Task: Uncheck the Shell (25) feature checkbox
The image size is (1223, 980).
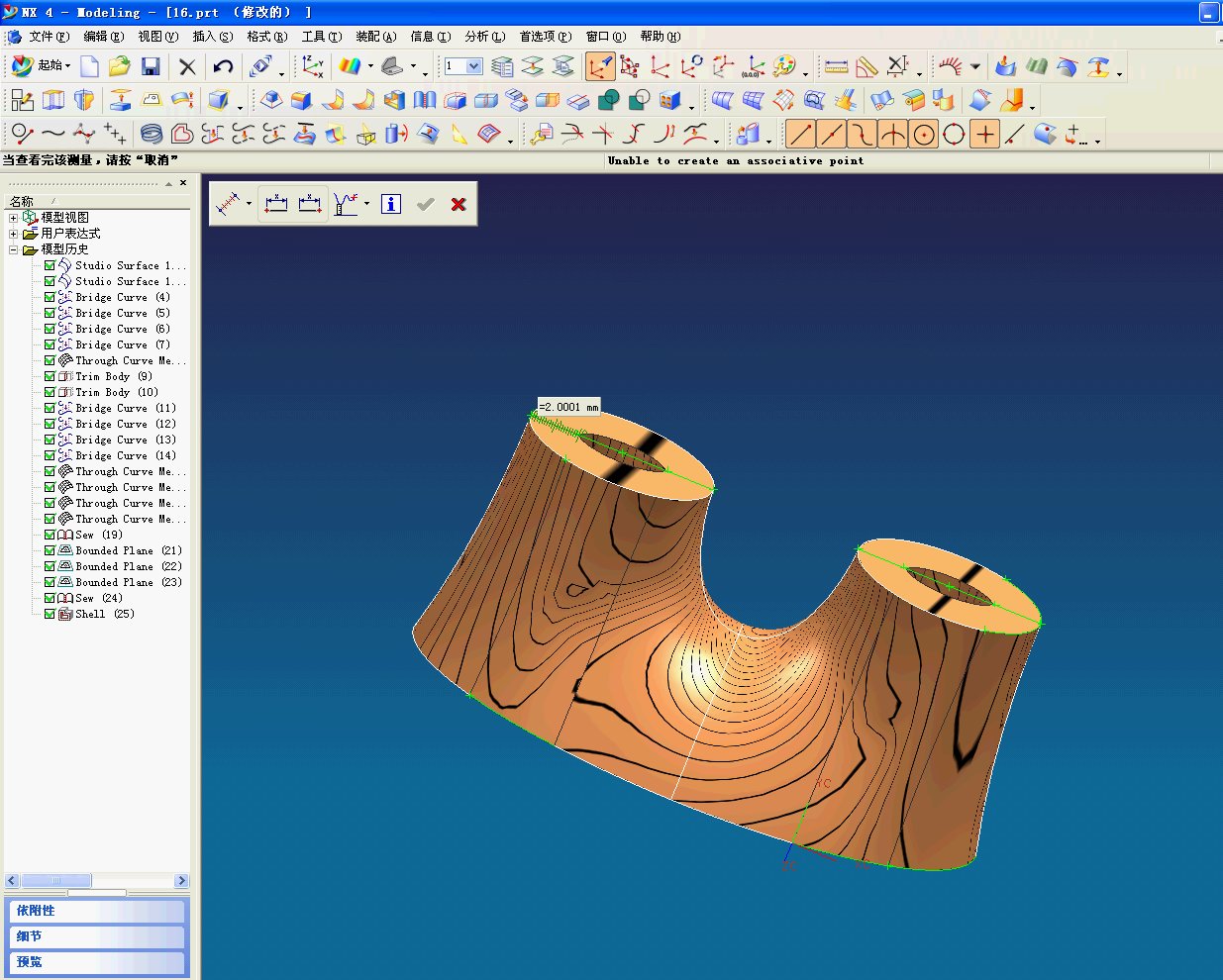Action: point(50,614)
